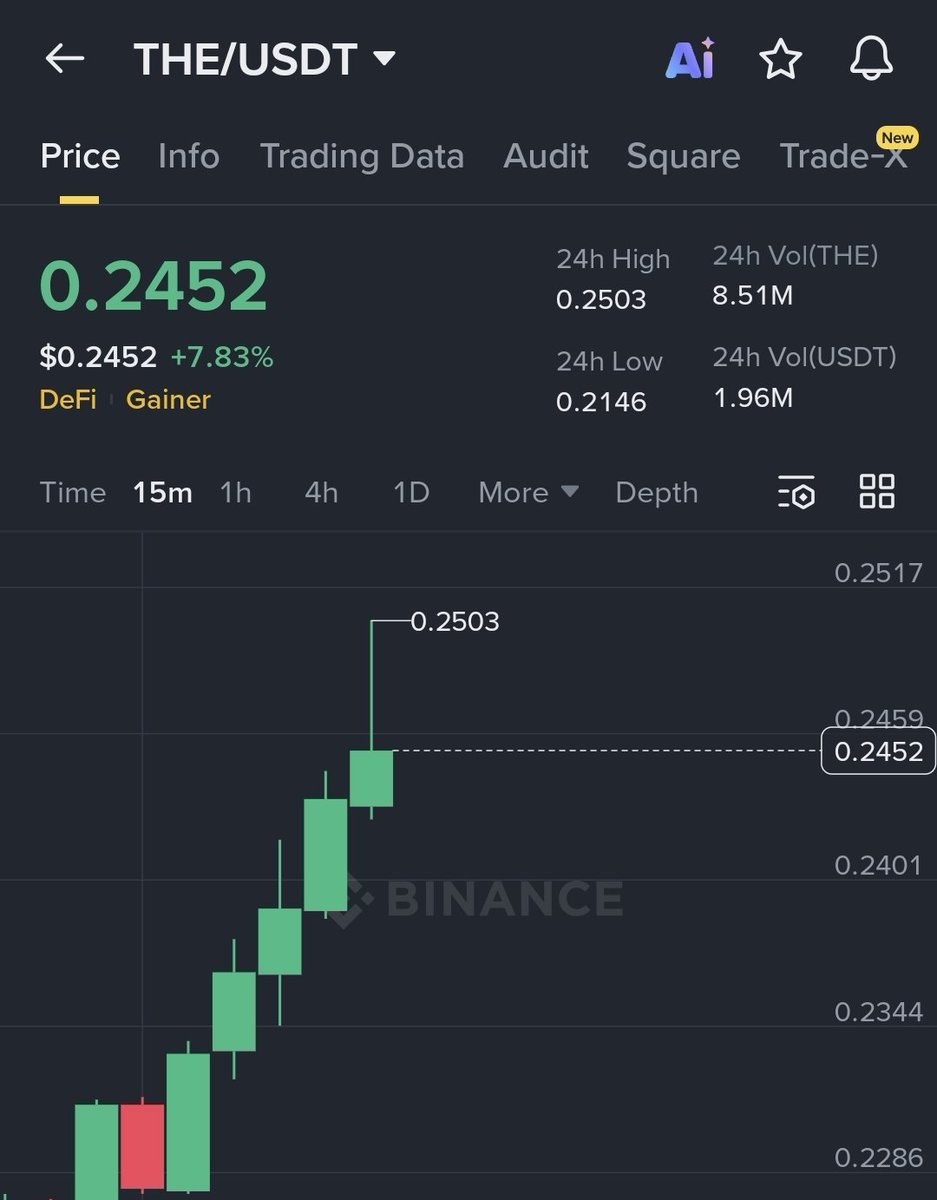Add THE/USDT to favorites via star icon
937x1200 pixels.
pyautogui.click(x=781, y=58)
